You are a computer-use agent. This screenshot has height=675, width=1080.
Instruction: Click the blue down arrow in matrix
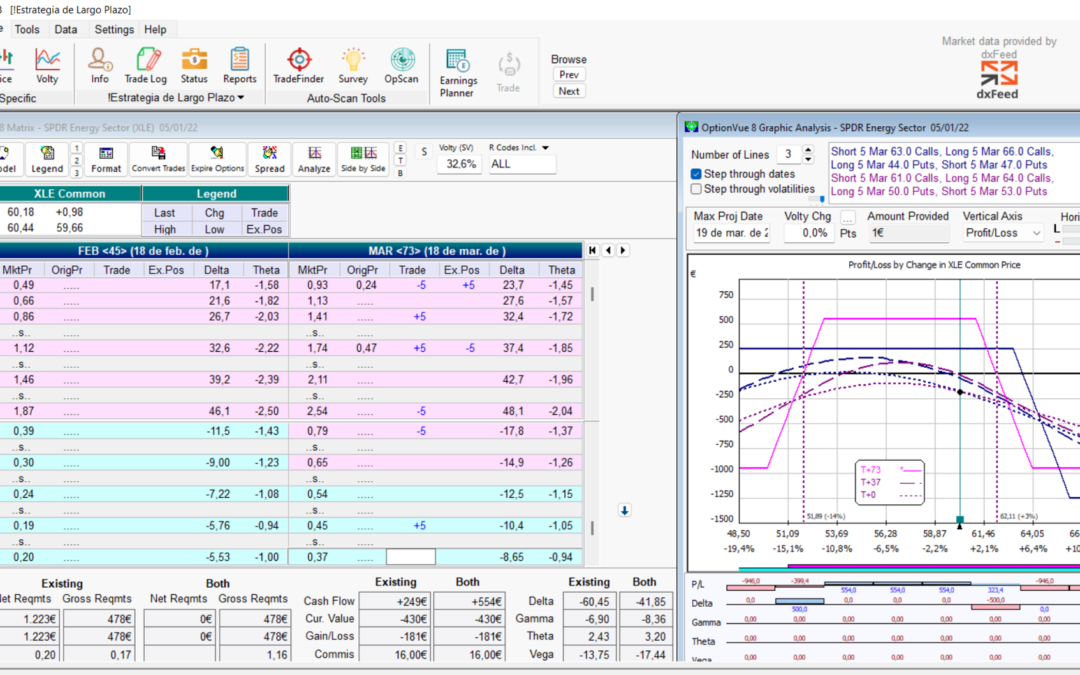[x=624, y=510]
